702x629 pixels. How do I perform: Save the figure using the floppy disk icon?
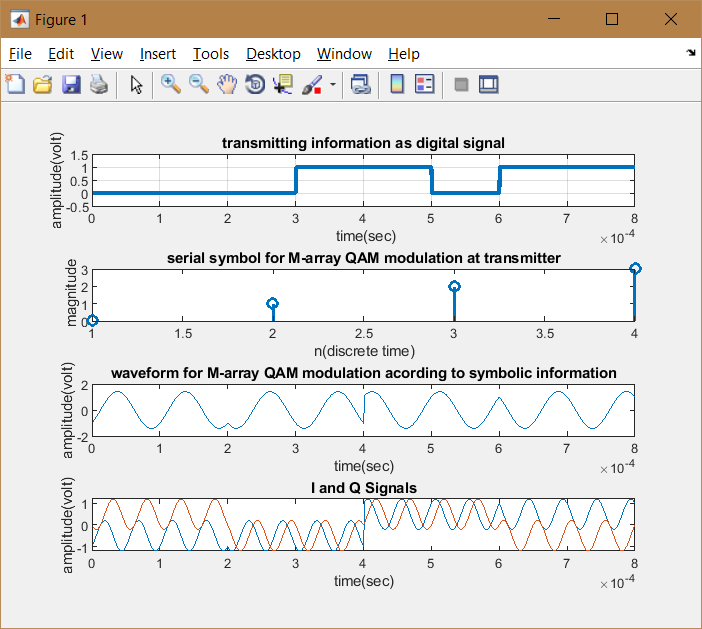tap(71, 84)
